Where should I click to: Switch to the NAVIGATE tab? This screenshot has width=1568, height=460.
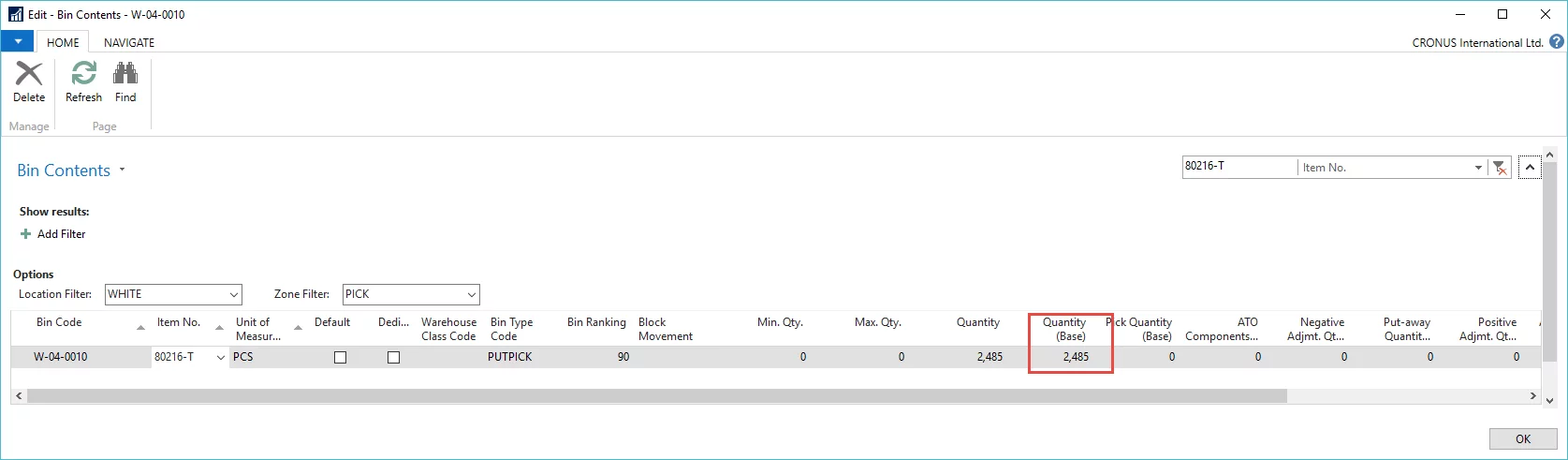[129, 42]
